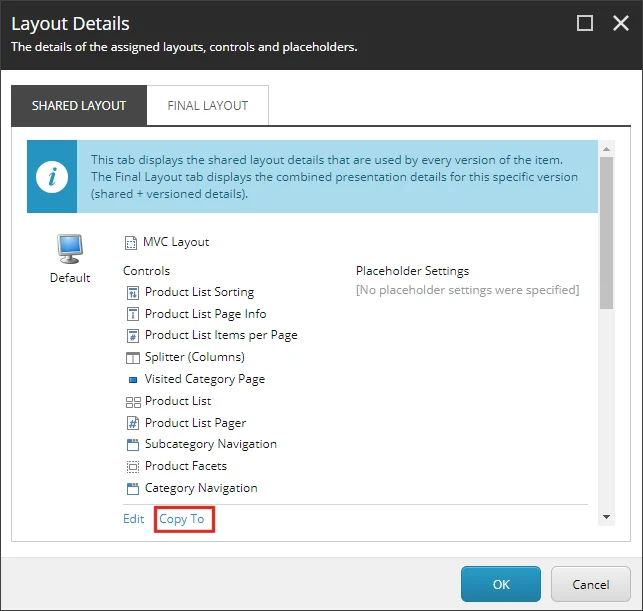Image resolution: width=643 pixels, height=611 pixels.
Task: Click the 'Placeholder Settings' heading
Action: pos(413,271)
